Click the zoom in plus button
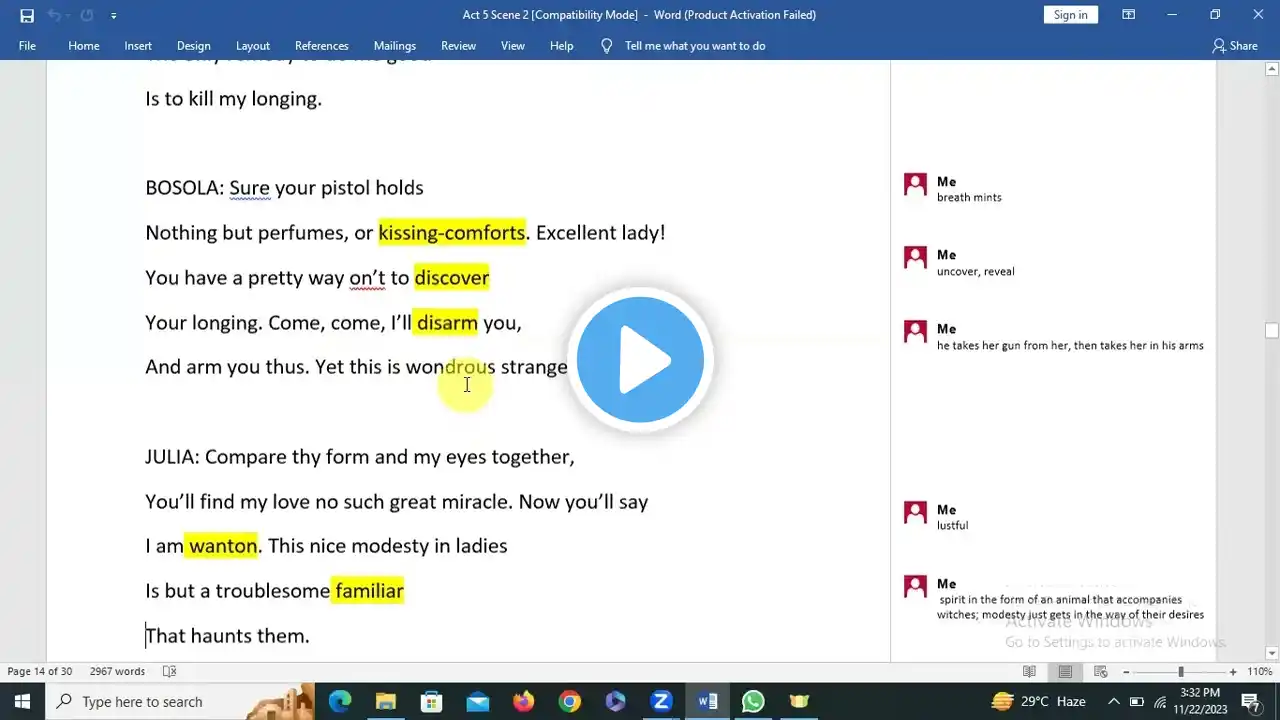The height and width of the screenshot is (720, 1280). coord(1233,672)
